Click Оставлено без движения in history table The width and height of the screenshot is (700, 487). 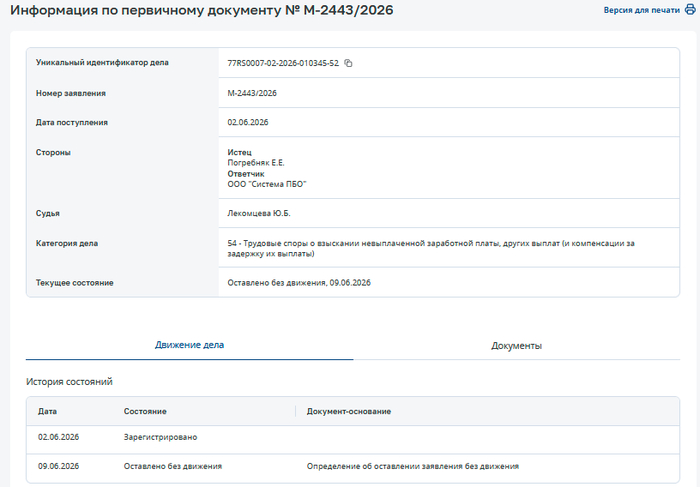173,466
